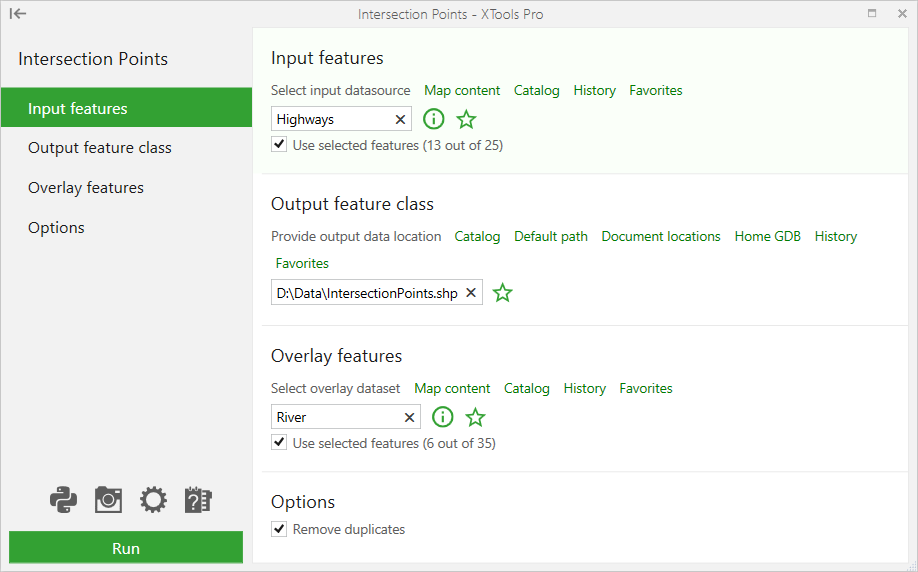
Task: Collapse the sidebar with arrow icon
Action: (x=18, y=13)
